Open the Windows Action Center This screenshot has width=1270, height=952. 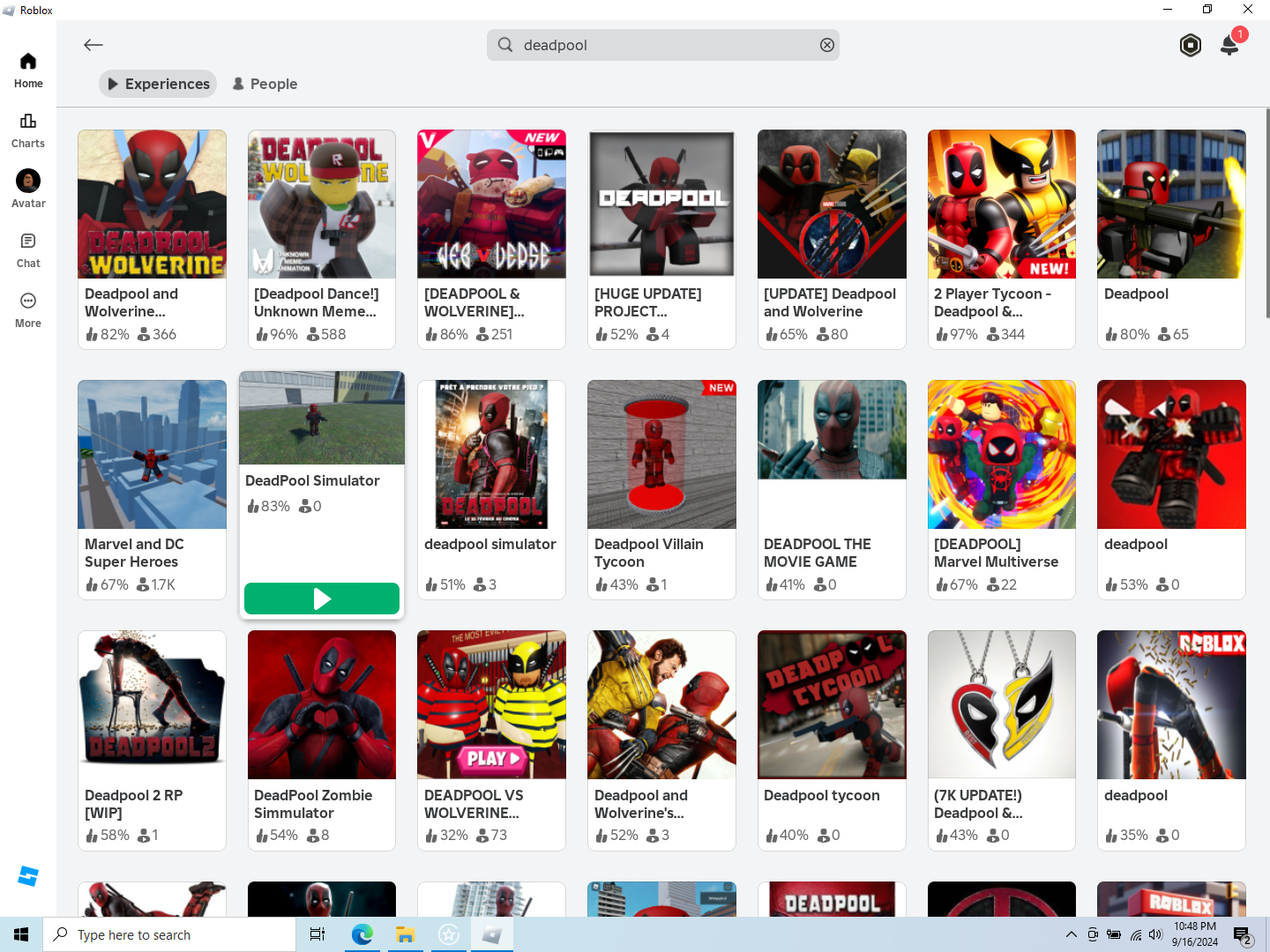click(1244, 934)
